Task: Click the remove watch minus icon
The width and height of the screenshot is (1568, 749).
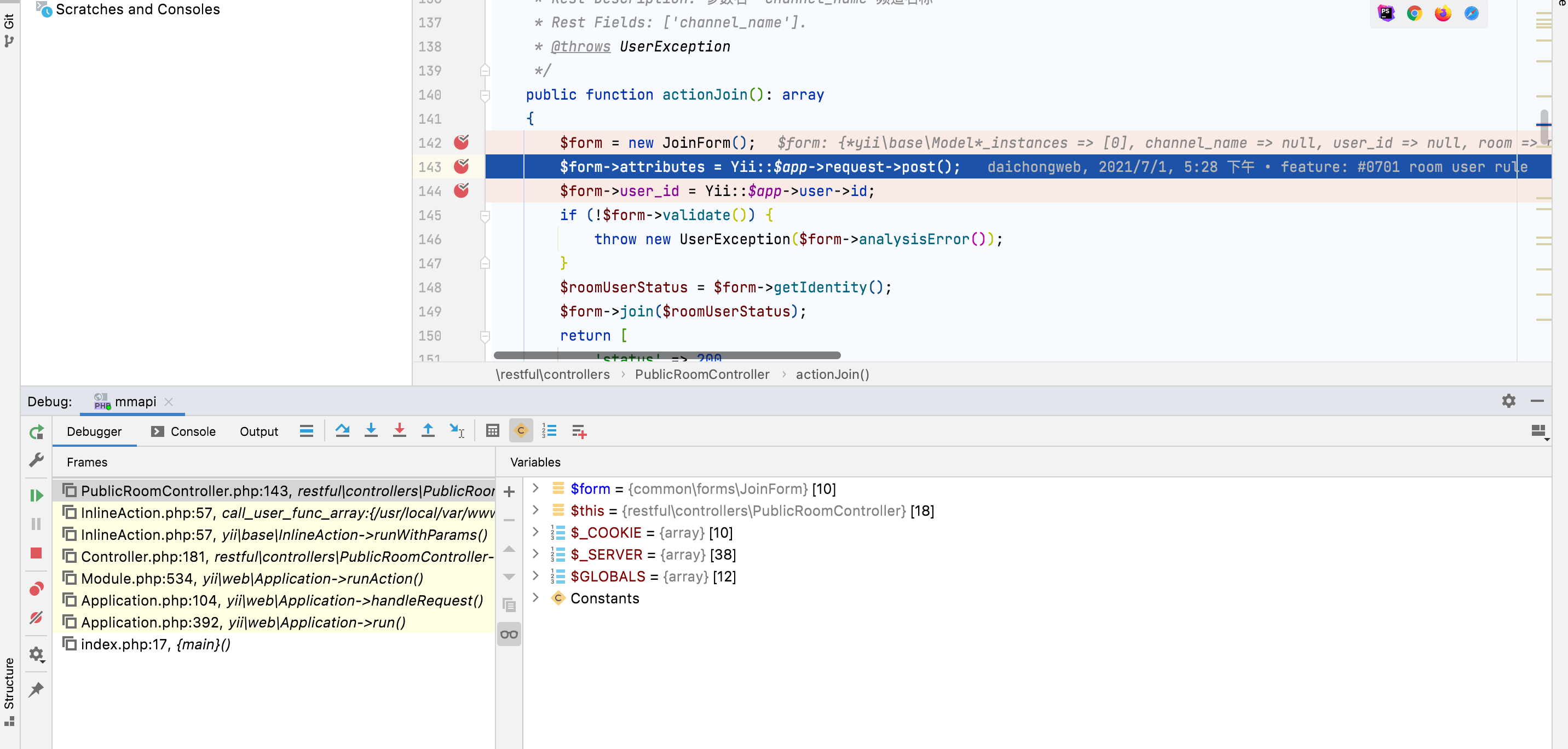Action: (510, 520)
